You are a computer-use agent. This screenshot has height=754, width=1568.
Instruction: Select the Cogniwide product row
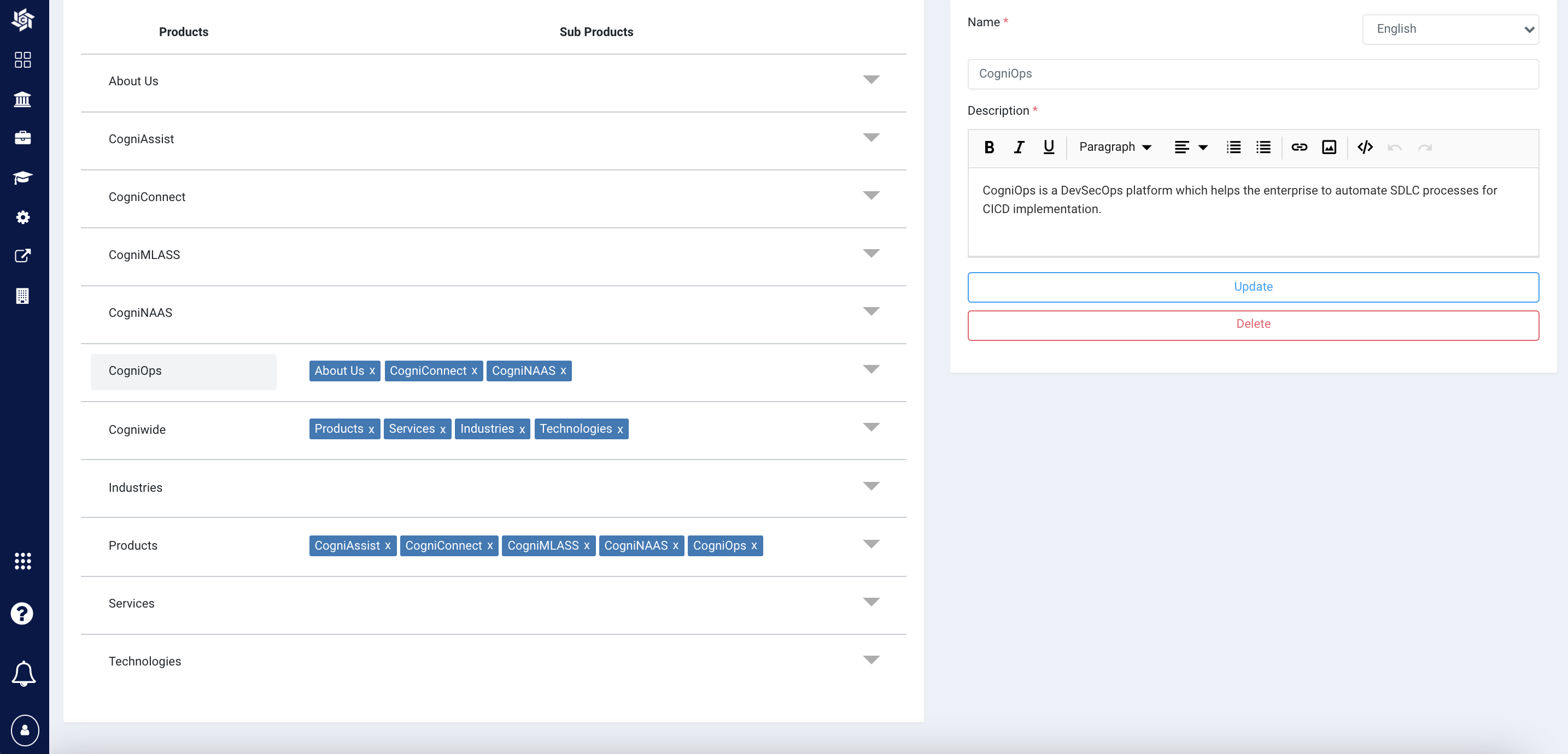138,429
